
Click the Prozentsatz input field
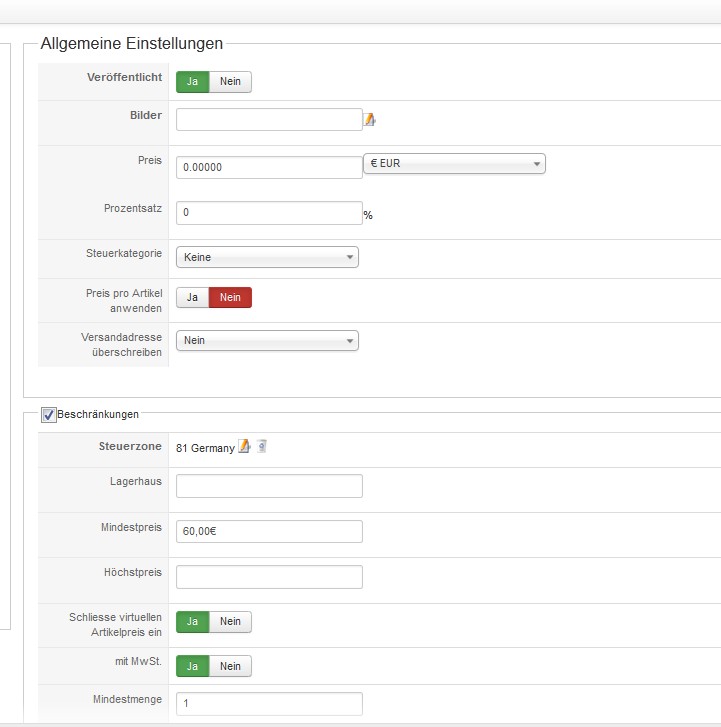click(x=269, y=213)
